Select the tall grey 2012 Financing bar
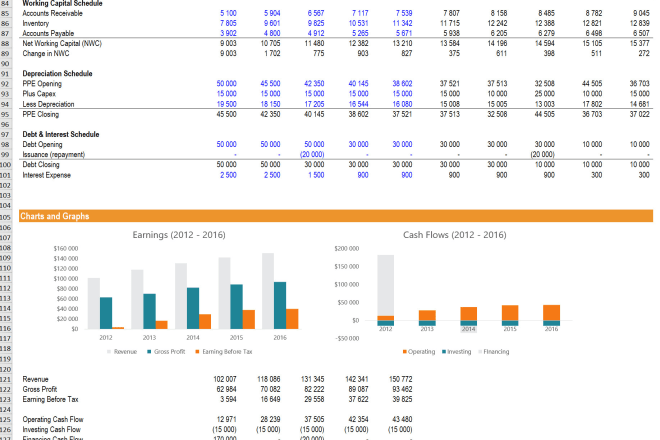 point(386,285)
